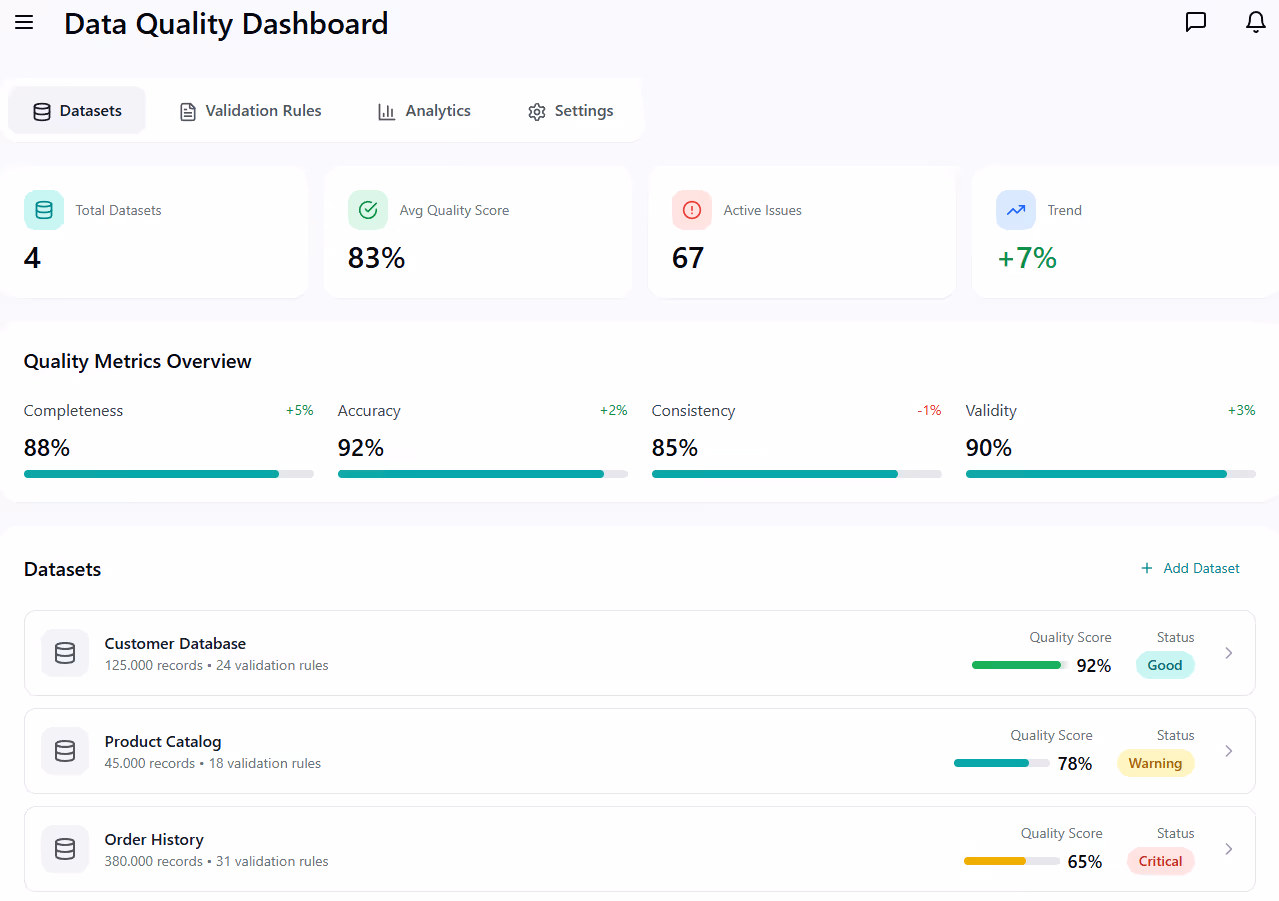Screen dimensions: 1279x901
Task: Select the Critical status badge on Order History
Action: [x=1160, y=861]
